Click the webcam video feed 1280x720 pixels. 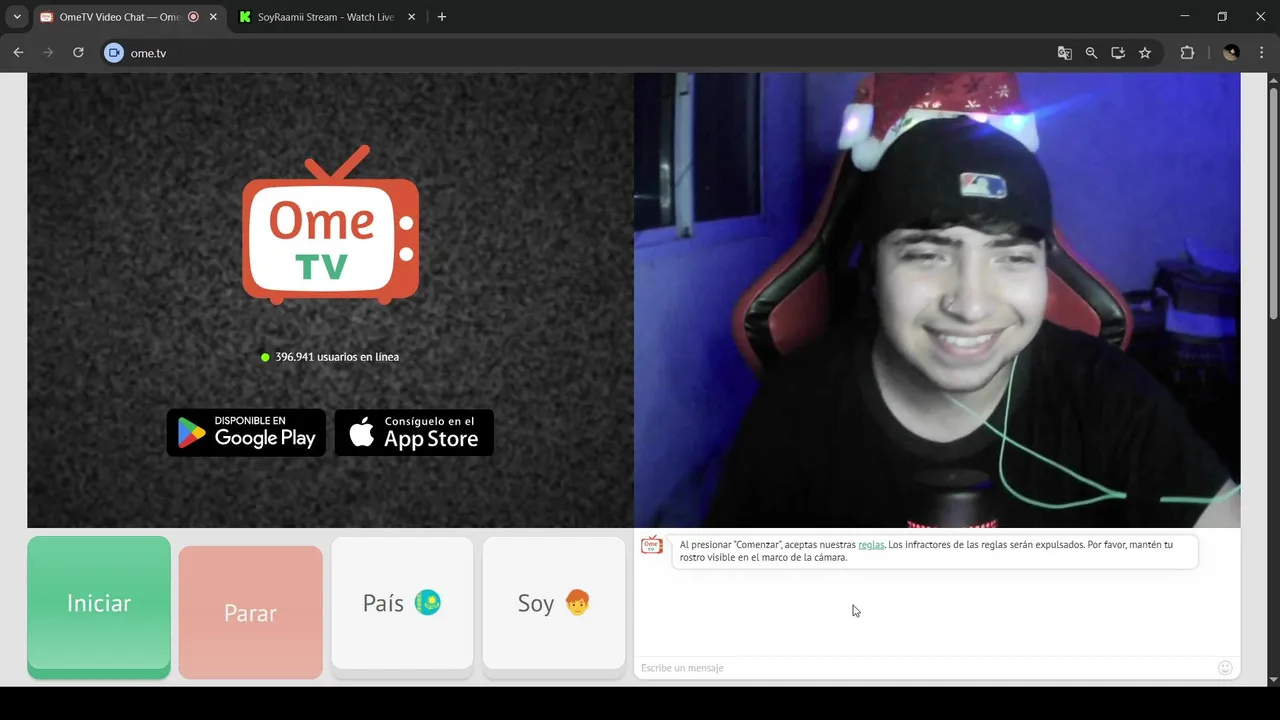pos(937,300)
